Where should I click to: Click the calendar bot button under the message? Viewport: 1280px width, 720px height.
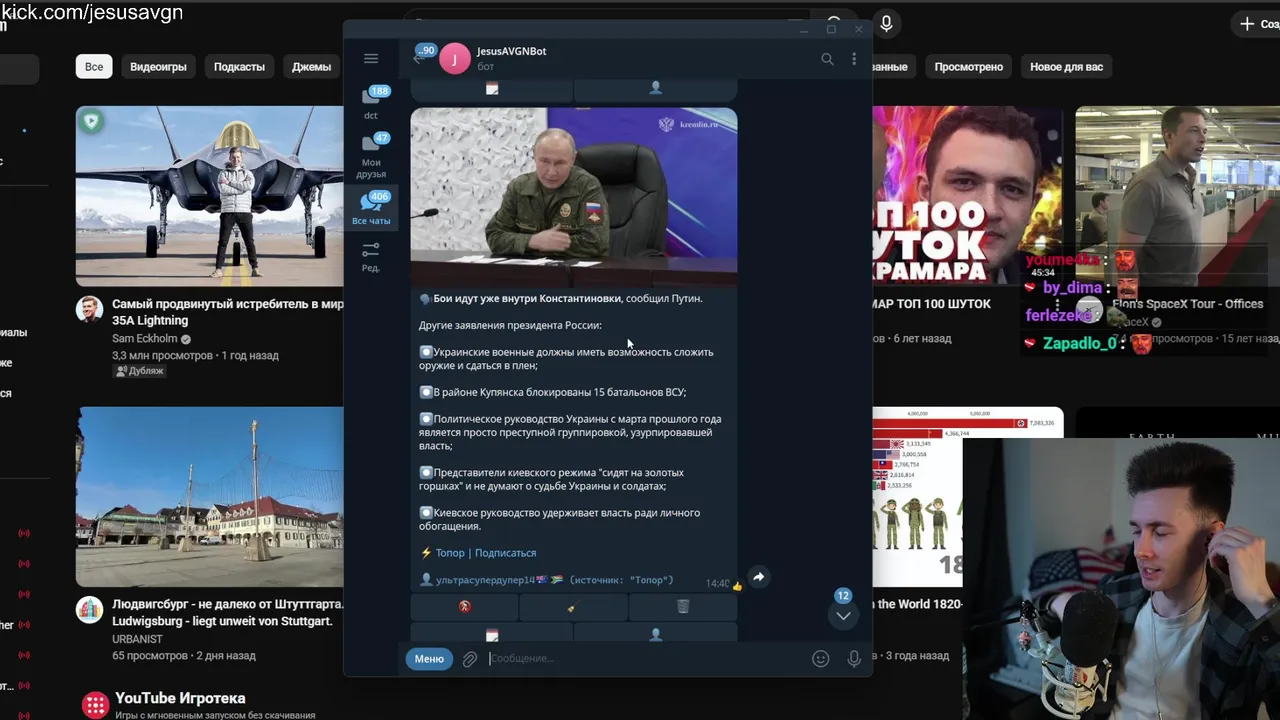492,634
